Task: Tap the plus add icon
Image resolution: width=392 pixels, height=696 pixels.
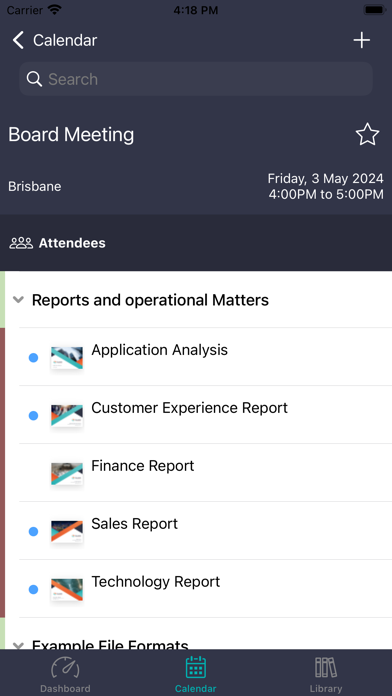Action: click(x=361, y=40)
